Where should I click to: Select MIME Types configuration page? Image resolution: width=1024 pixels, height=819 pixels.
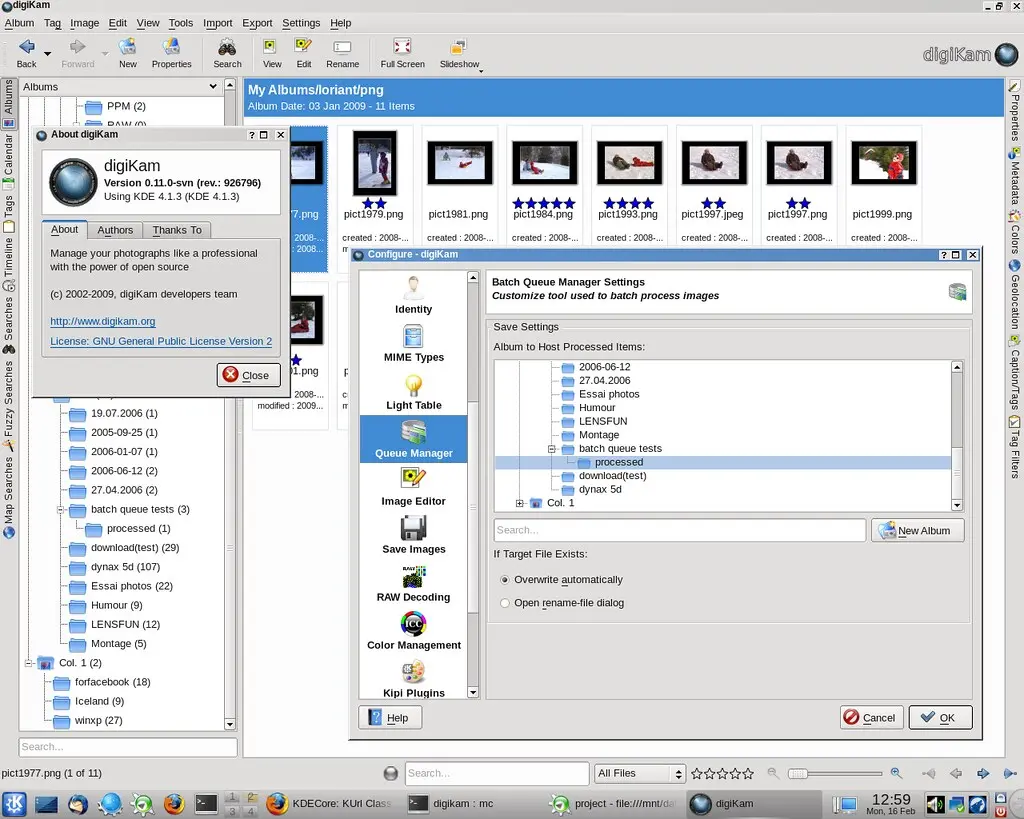[413, 344]
